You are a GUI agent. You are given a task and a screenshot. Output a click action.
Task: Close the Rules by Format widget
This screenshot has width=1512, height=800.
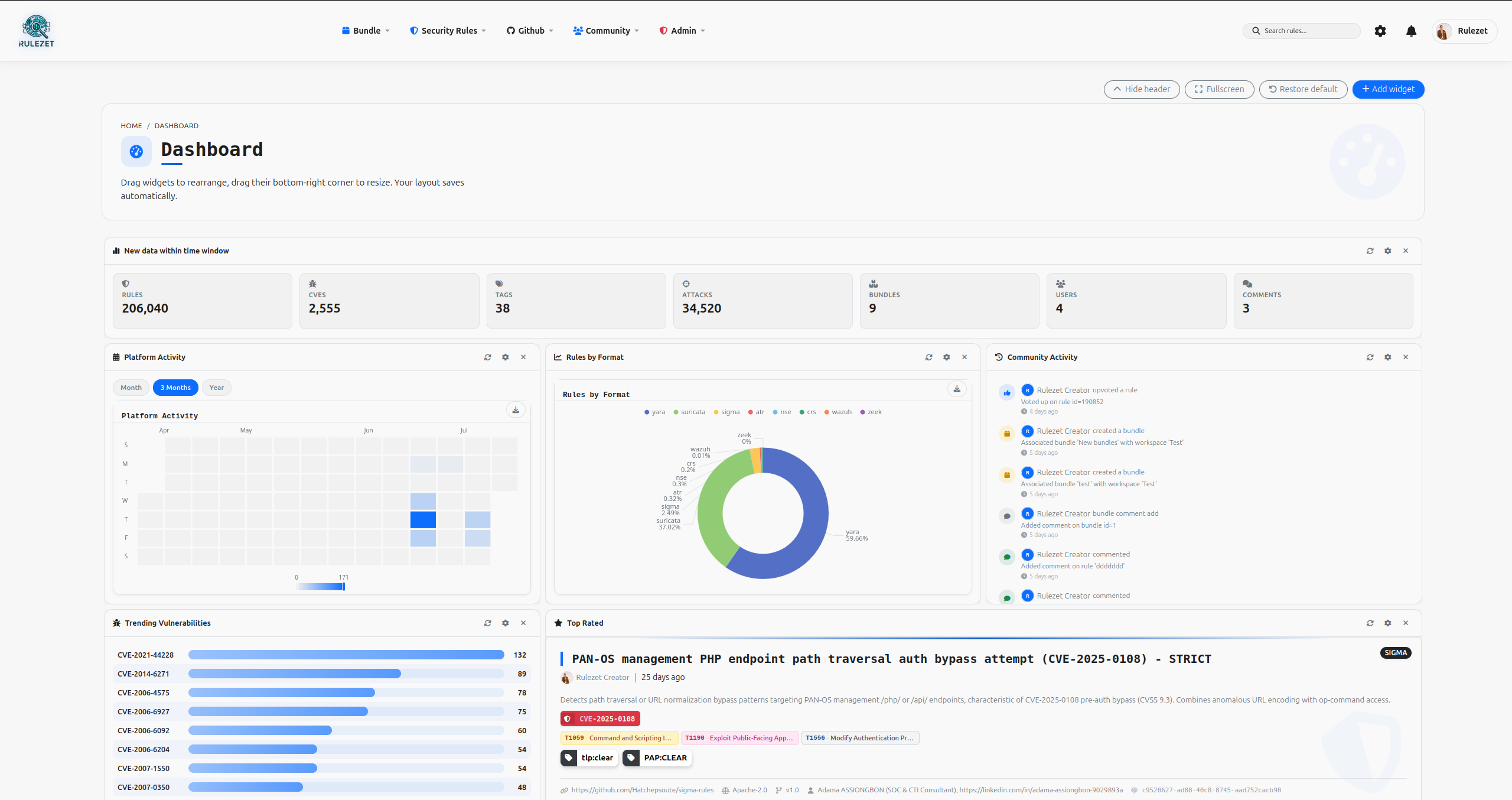pos(964,357)
